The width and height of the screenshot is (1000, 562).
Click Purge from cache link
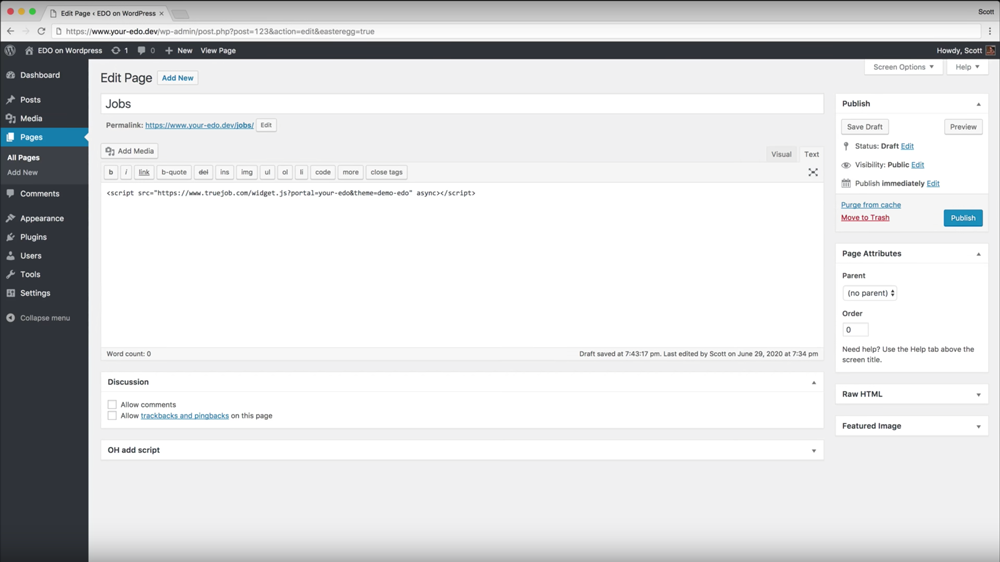(871, 205)
